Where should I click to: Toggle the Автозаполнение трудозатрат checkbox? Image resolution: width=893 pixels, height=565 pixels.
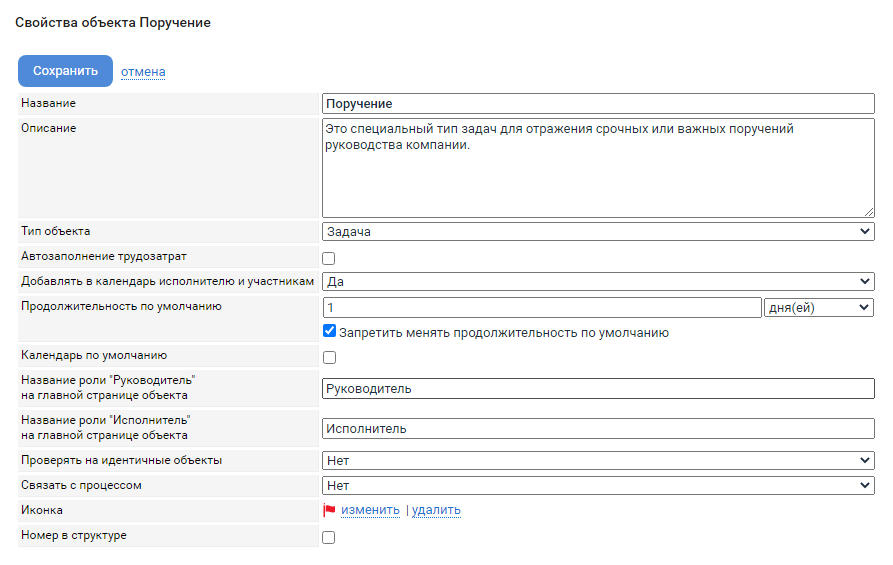coord(329,259)
